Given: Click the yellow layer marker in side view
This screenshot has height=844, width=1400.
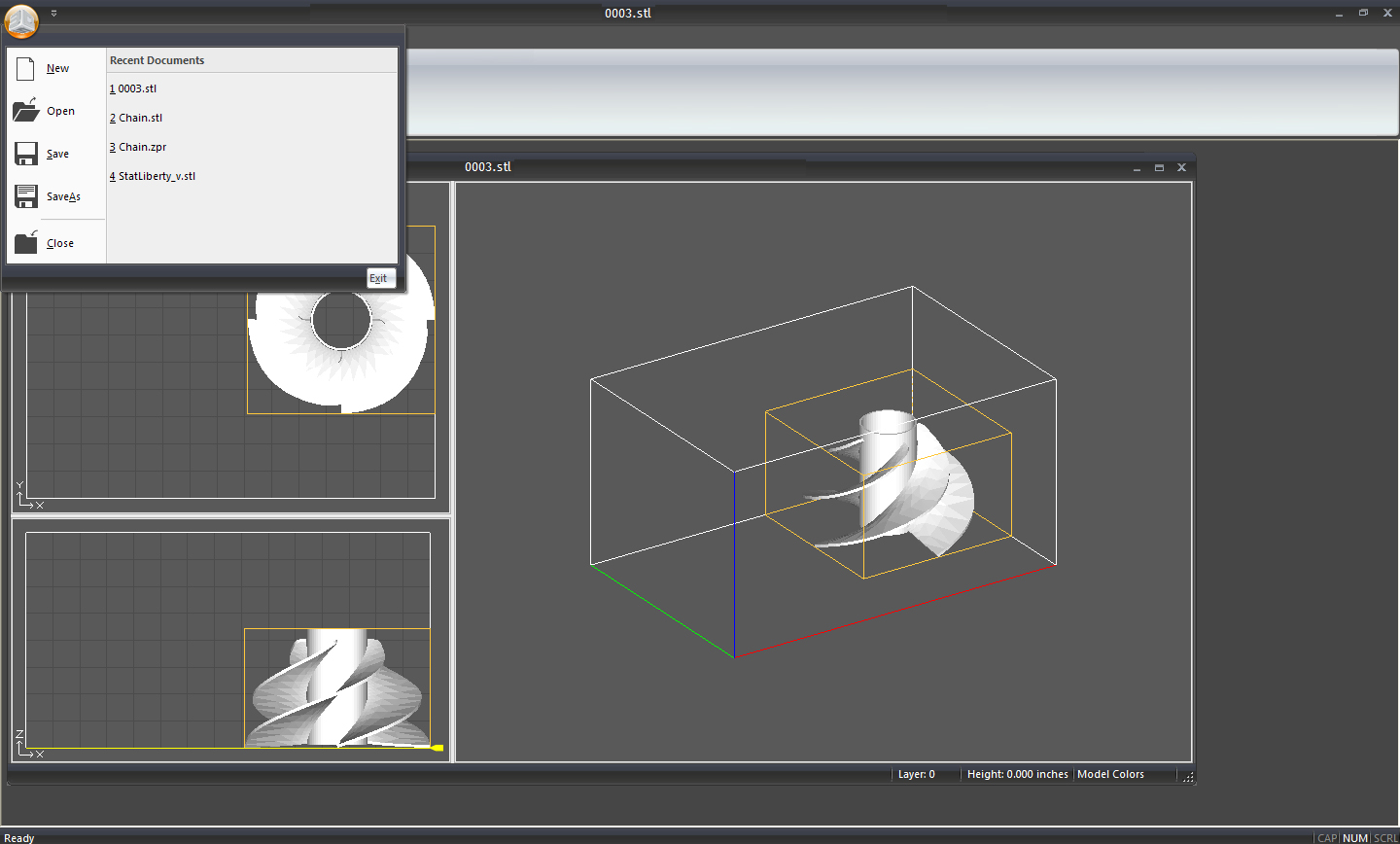Looking at the screenshot, I should click(437, 748).
